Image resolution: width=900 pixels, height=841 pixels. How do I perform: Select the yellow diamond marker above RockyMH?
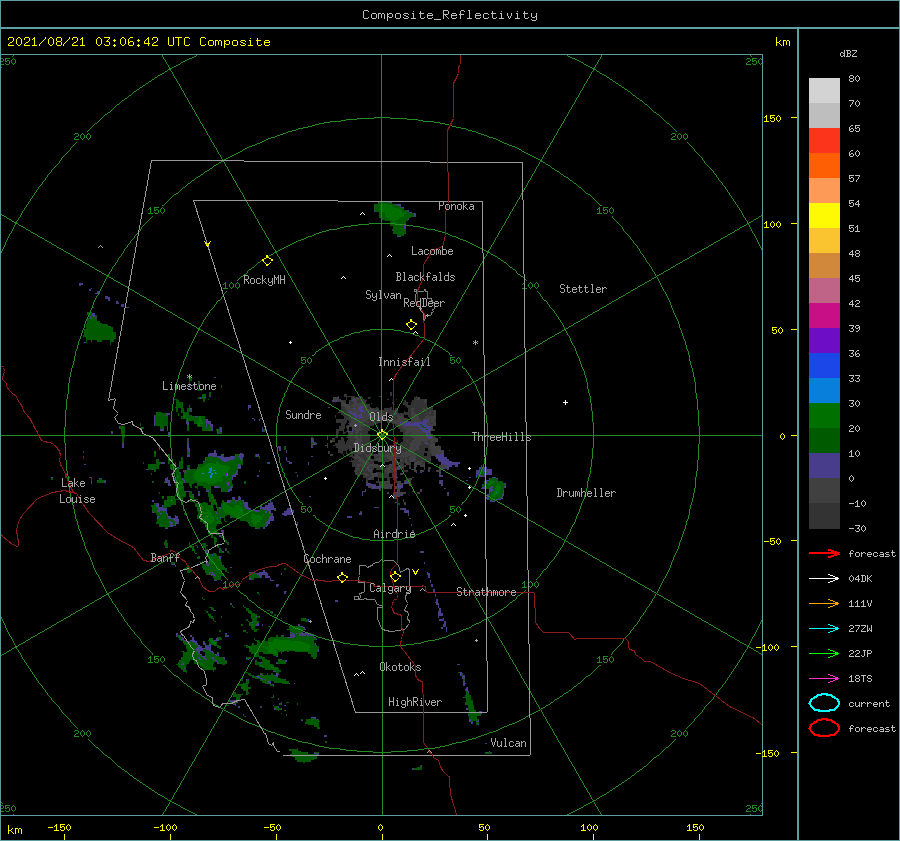point(267,261)
